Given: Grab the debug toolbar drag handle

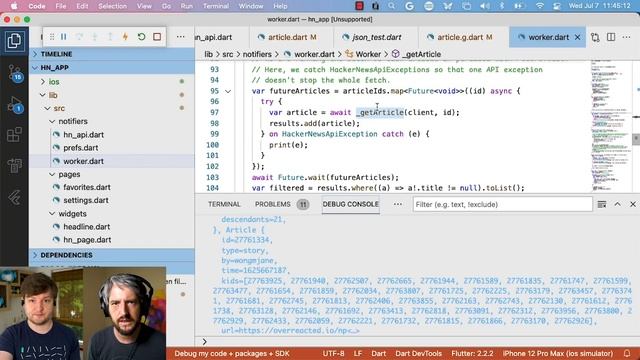Looking at the screenshot, I should click(x=52, y=37).
